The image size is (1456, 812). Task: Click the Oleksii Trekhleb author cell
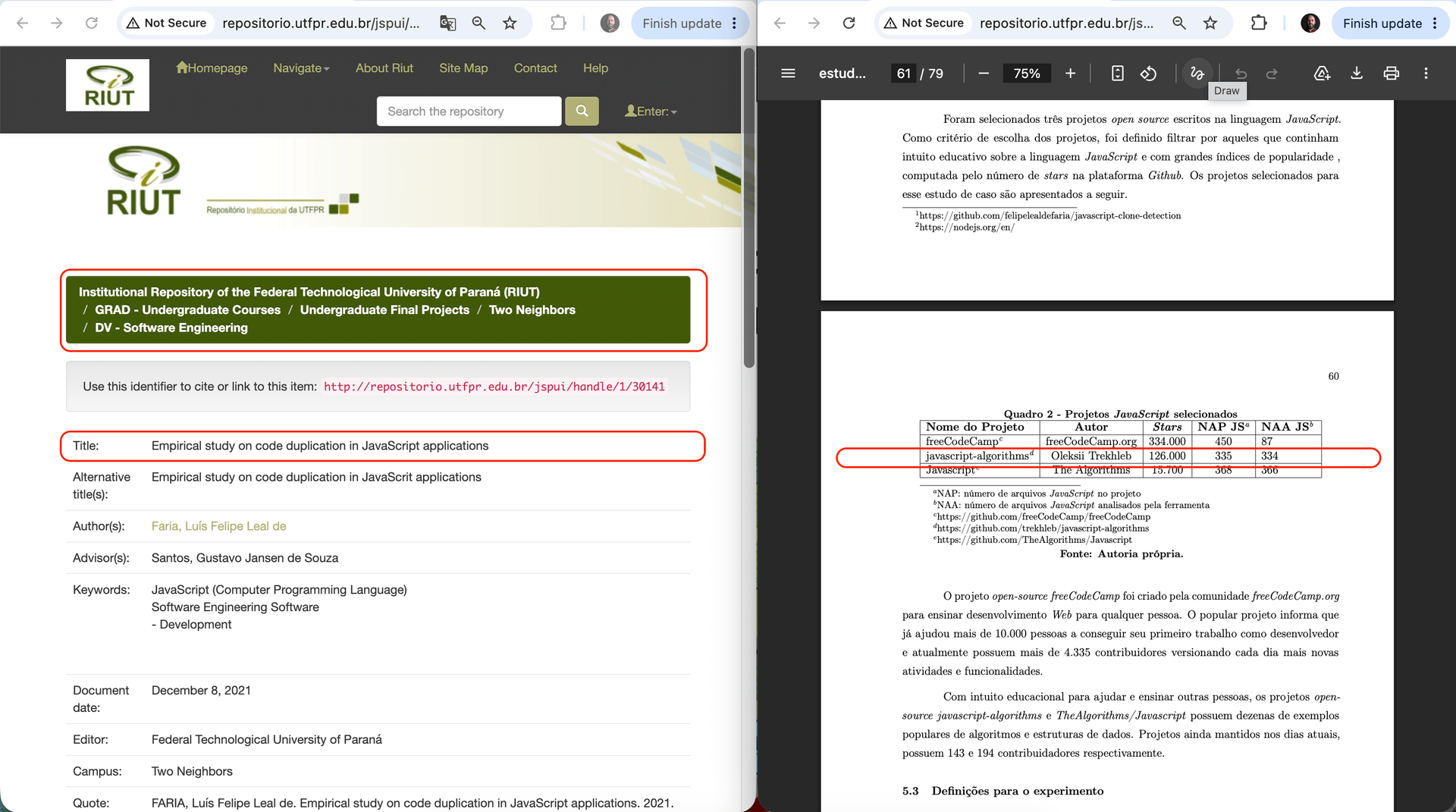[1091, 456]
